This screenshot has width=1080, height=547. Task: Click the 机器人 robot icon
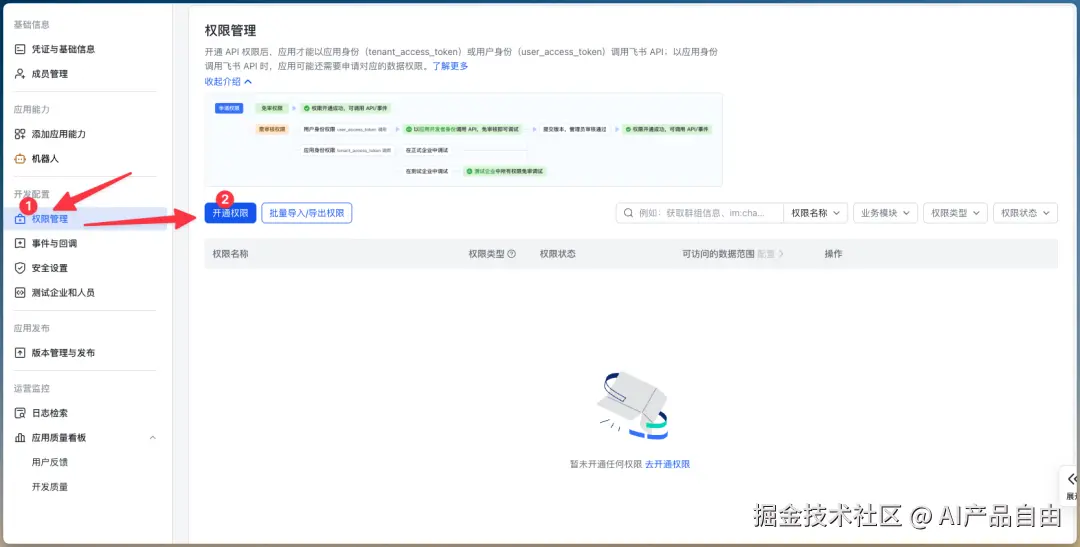(20, 158)
